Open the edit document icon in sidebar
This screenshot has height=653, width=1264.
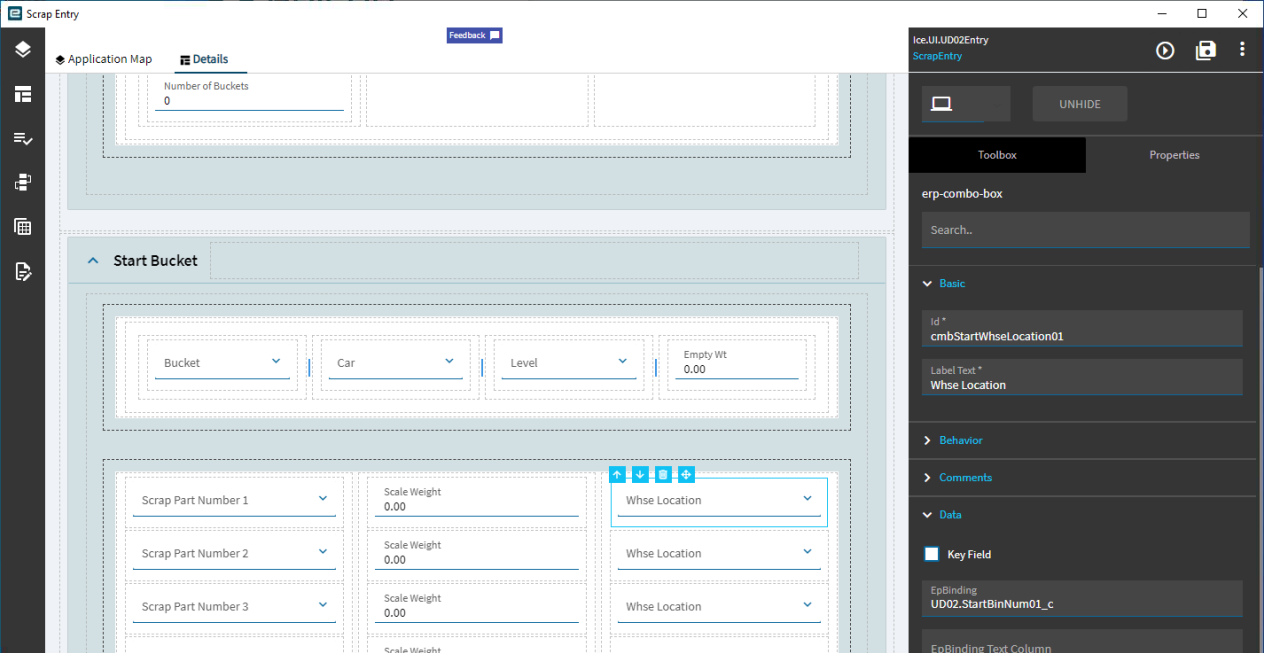tap(22, 270)
